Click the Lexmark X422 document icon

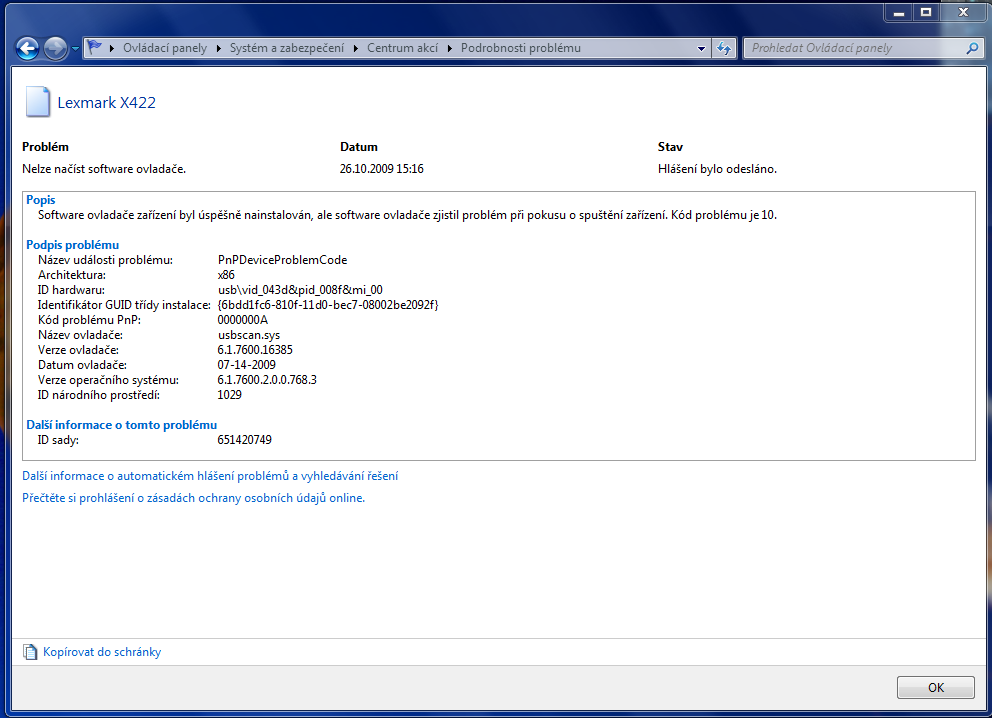(37, 102)
